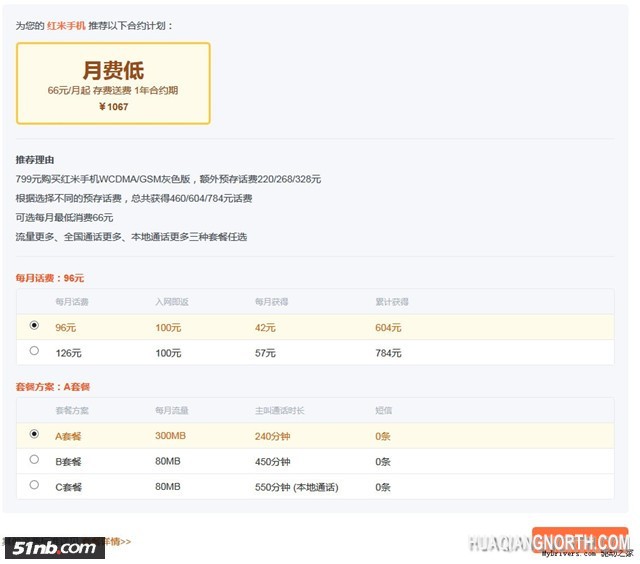Click the 套餐方案：A套餐 section title
This screenshot has width=640, height=564.
[x=53, y=387]
